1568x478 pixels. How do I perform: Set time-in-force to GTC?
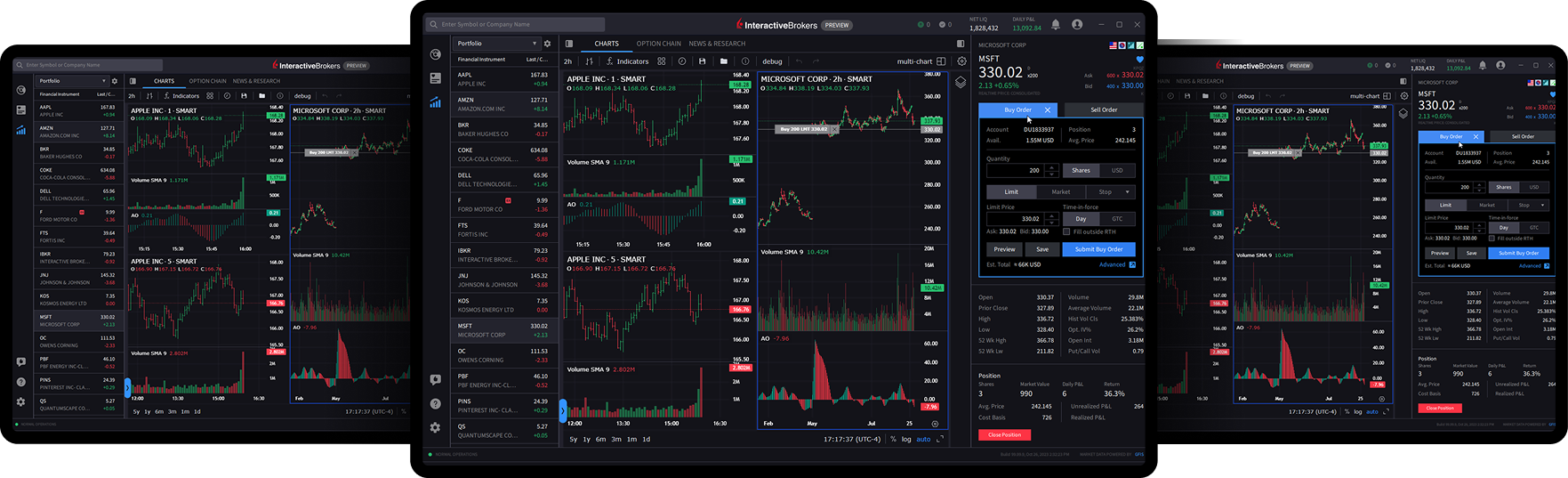tap(1117, 218)
